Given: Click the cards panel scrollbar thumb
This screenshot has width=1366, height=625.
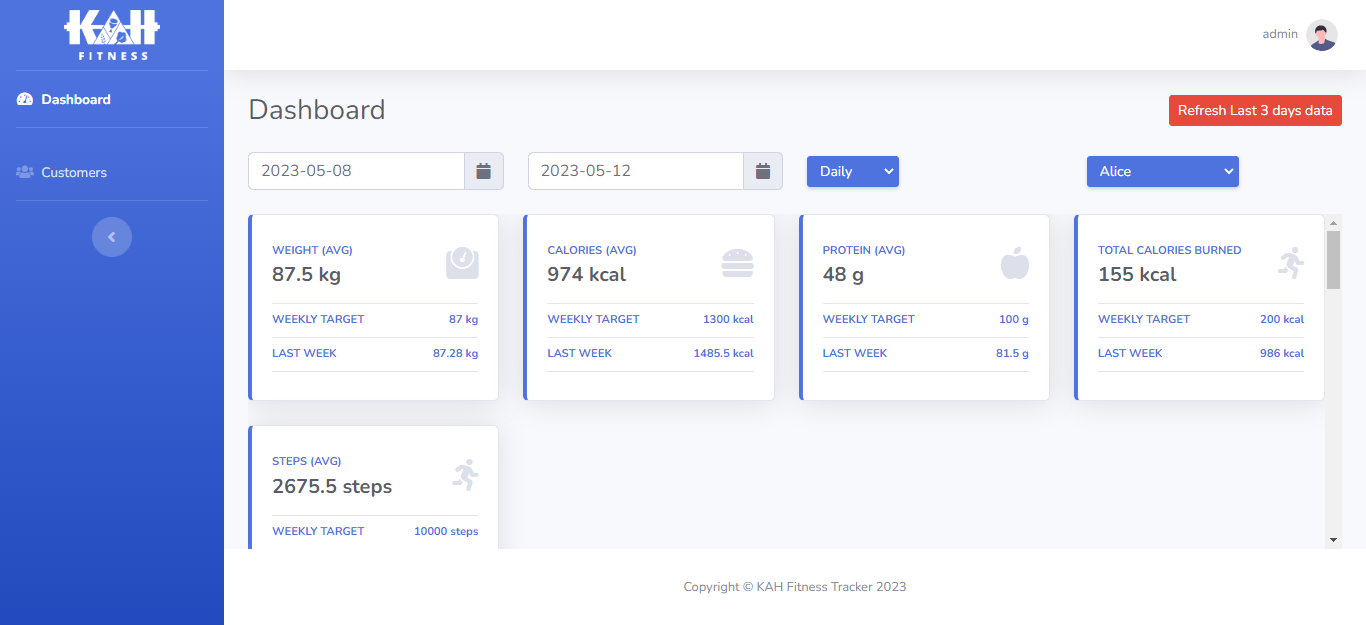Looking at the screenshot, I should coord(1333,259).
